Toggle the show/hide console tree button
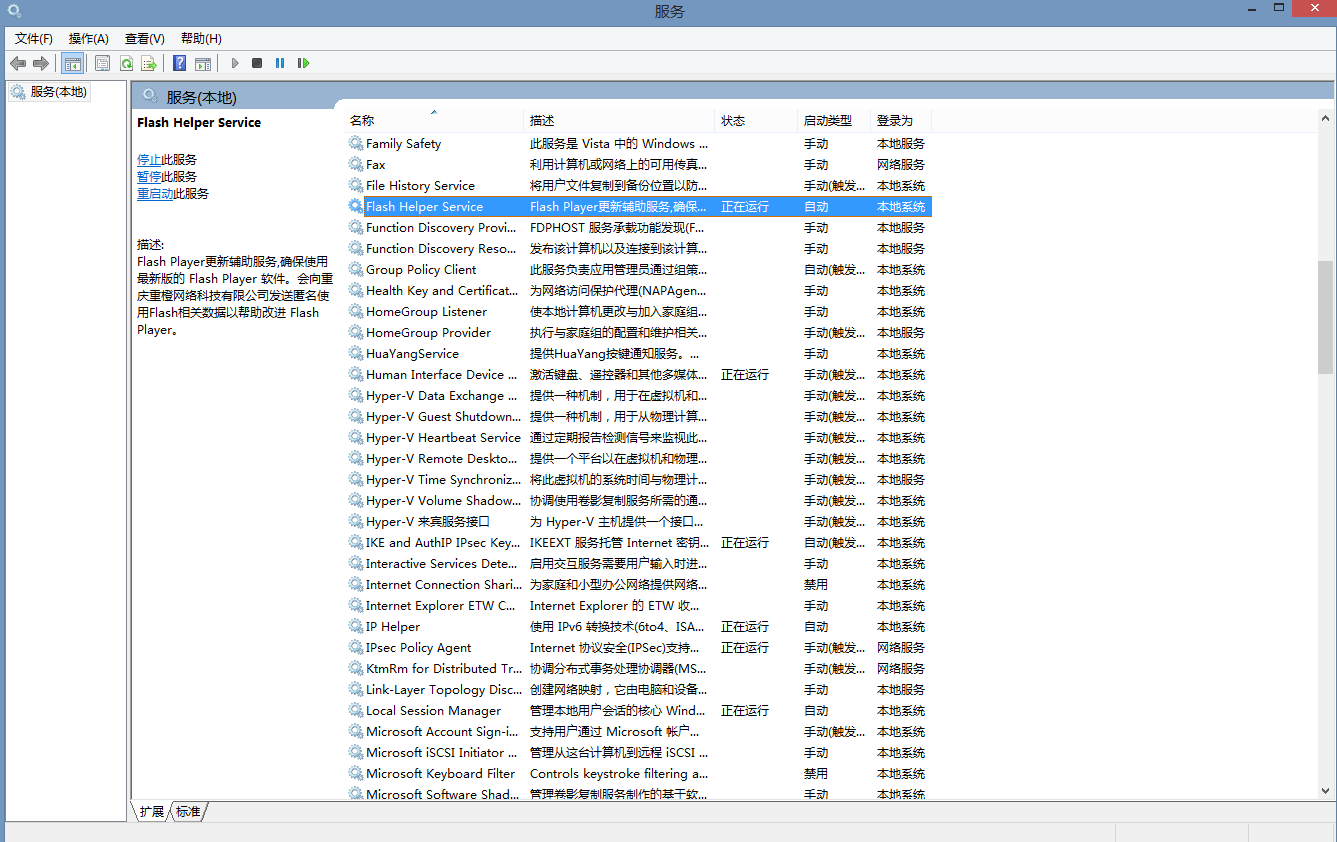This screenshot has width=1337, height=842. (x=72, y=63)
